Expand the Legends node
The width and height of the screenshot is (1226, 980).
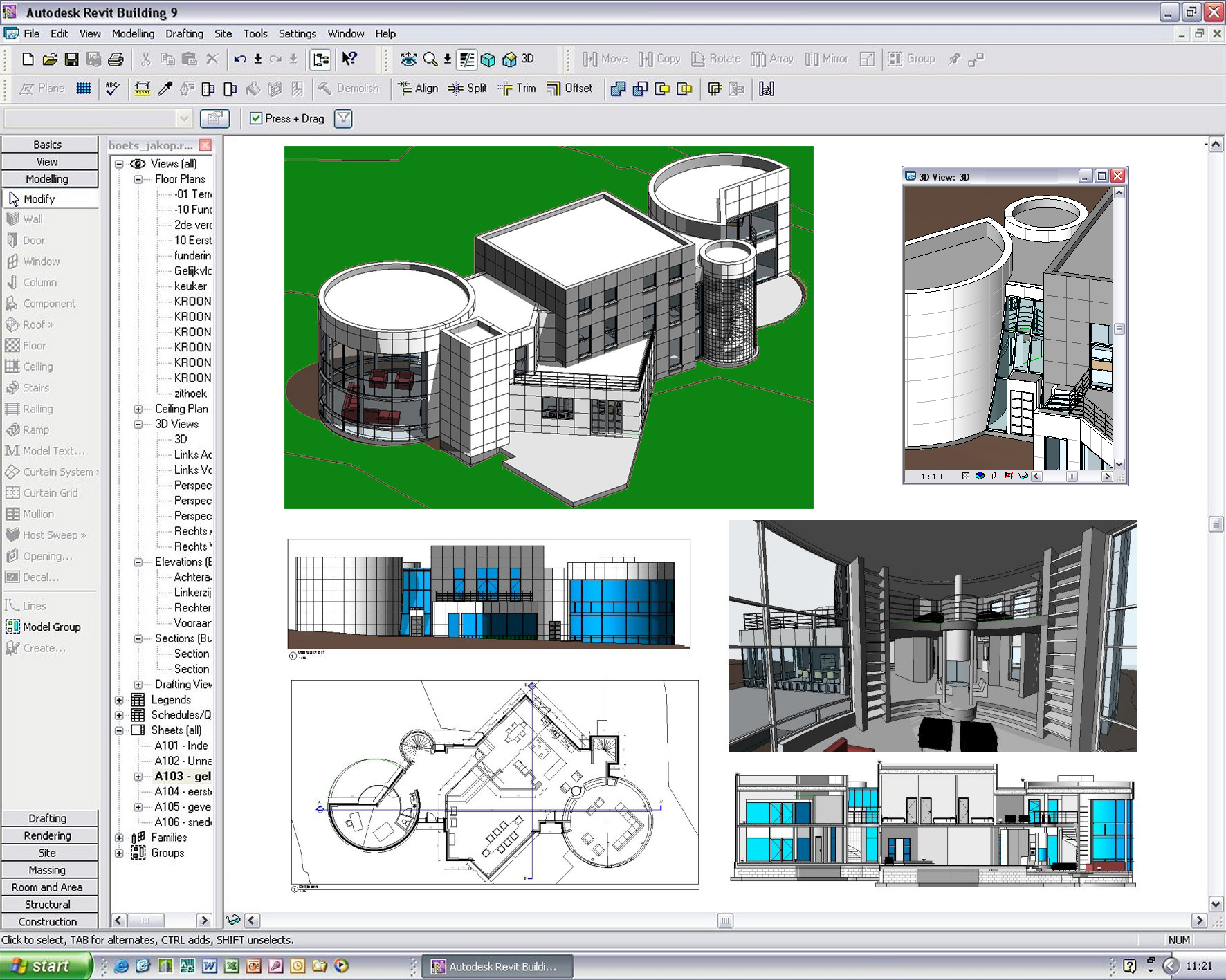pyautogui.click(x=119, y=700)
